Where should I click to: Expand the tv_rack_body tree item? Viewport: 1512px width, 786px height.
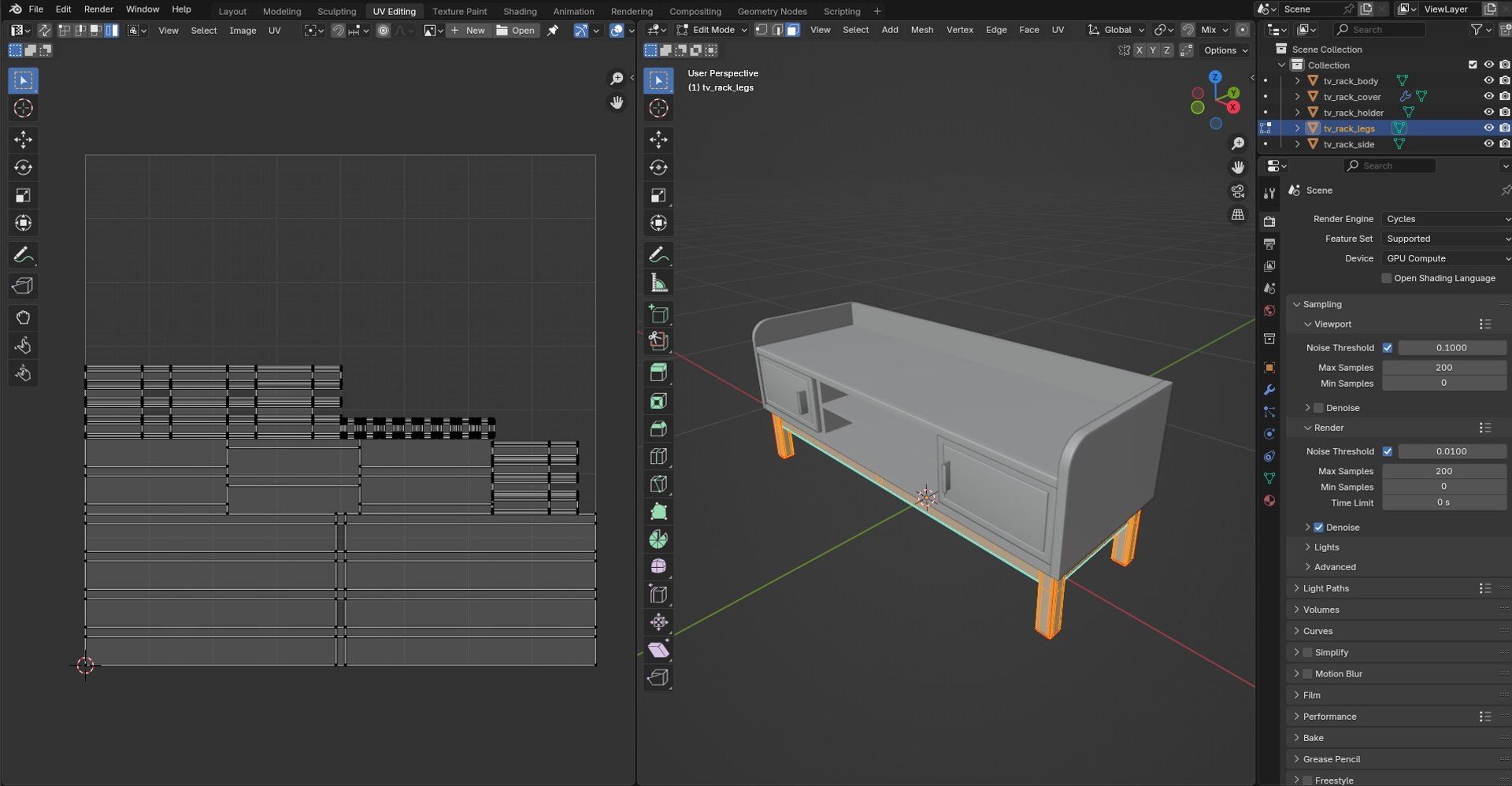pos(1297,80)
